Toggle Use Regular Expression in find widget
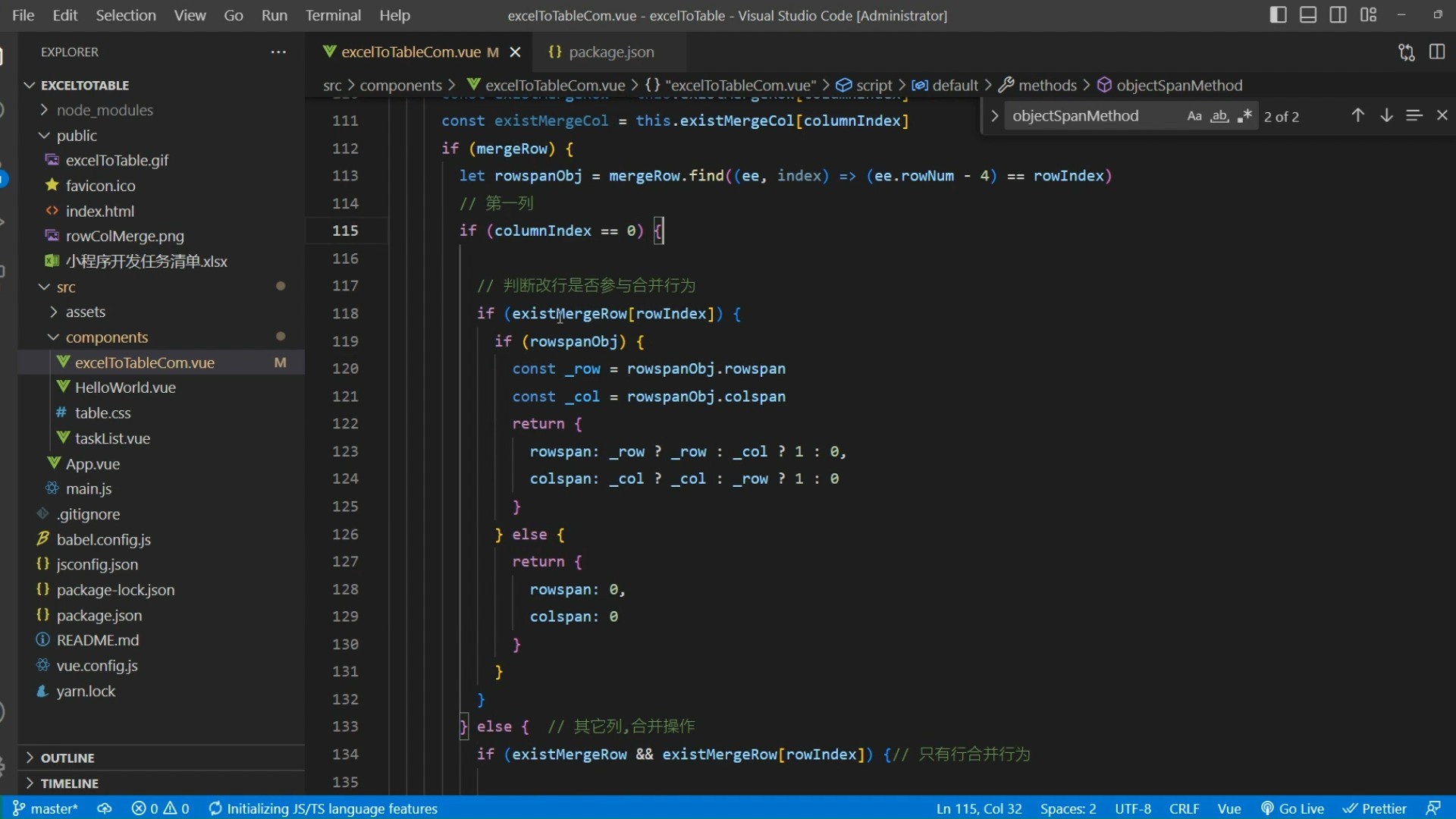The height and width of the screenshot is (819, 1456). [1244, 116]
